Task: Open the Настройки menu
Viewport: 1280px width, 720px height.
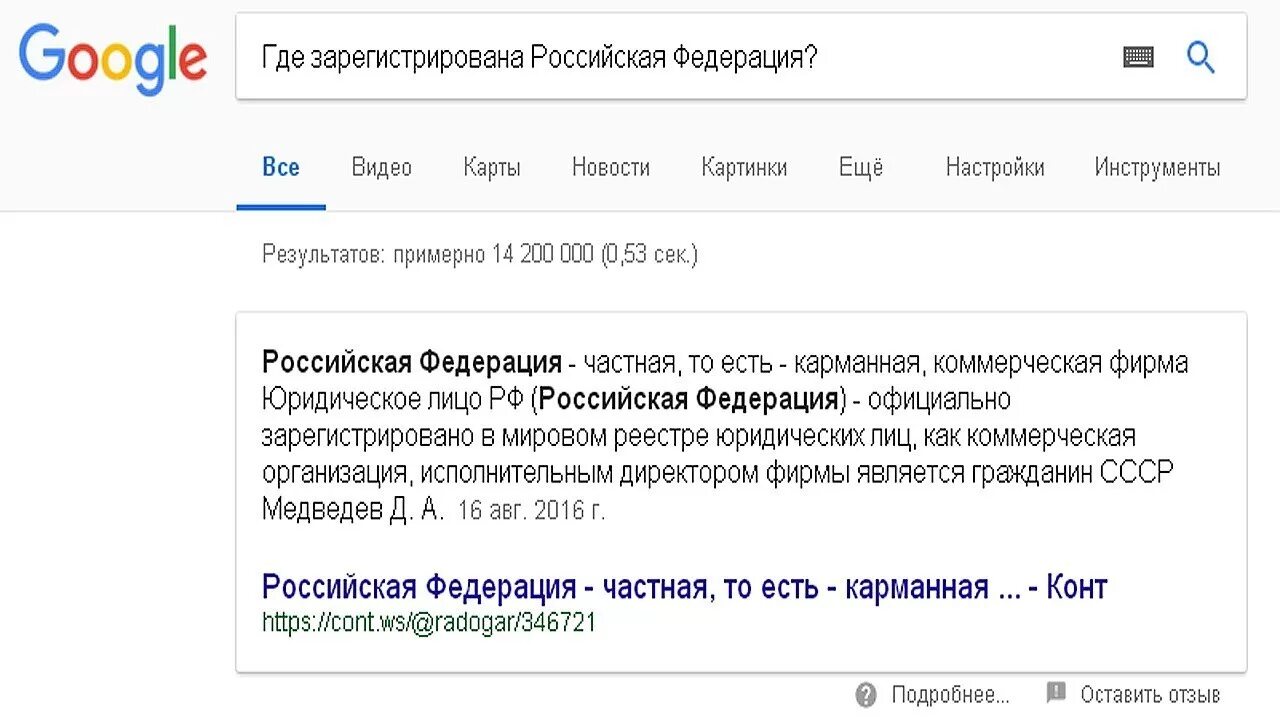Action: 995,167
